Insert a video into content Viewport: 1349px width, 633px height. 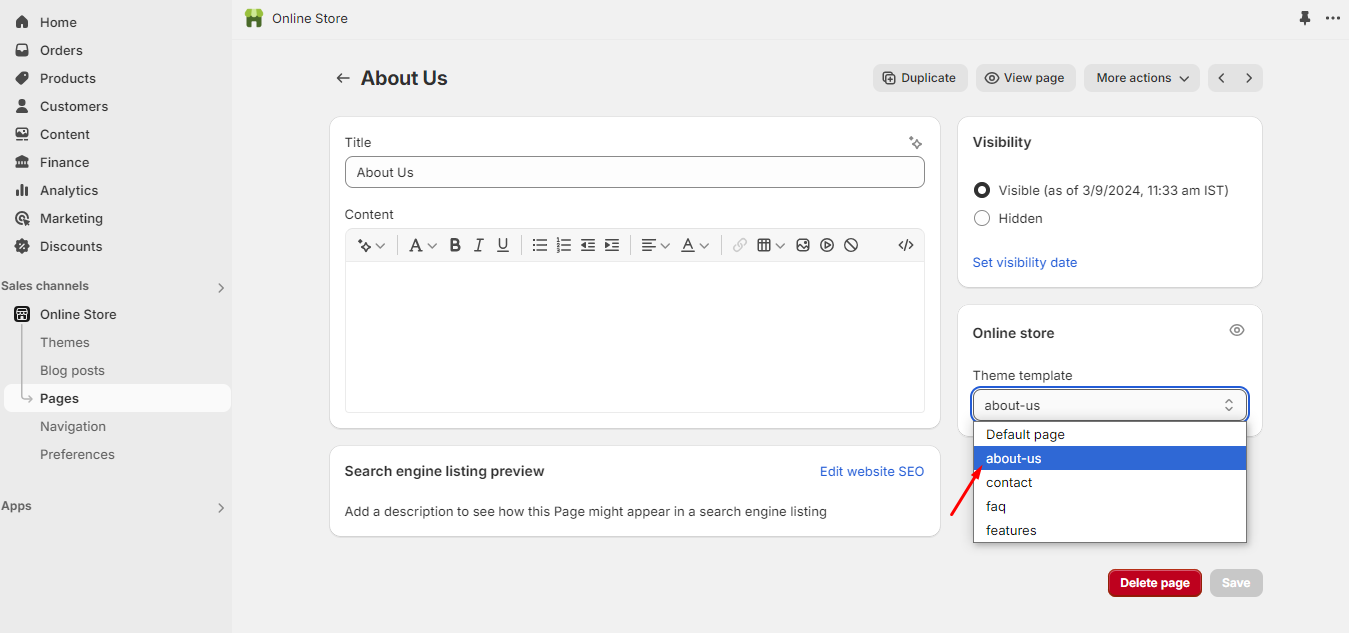point(827,245)
